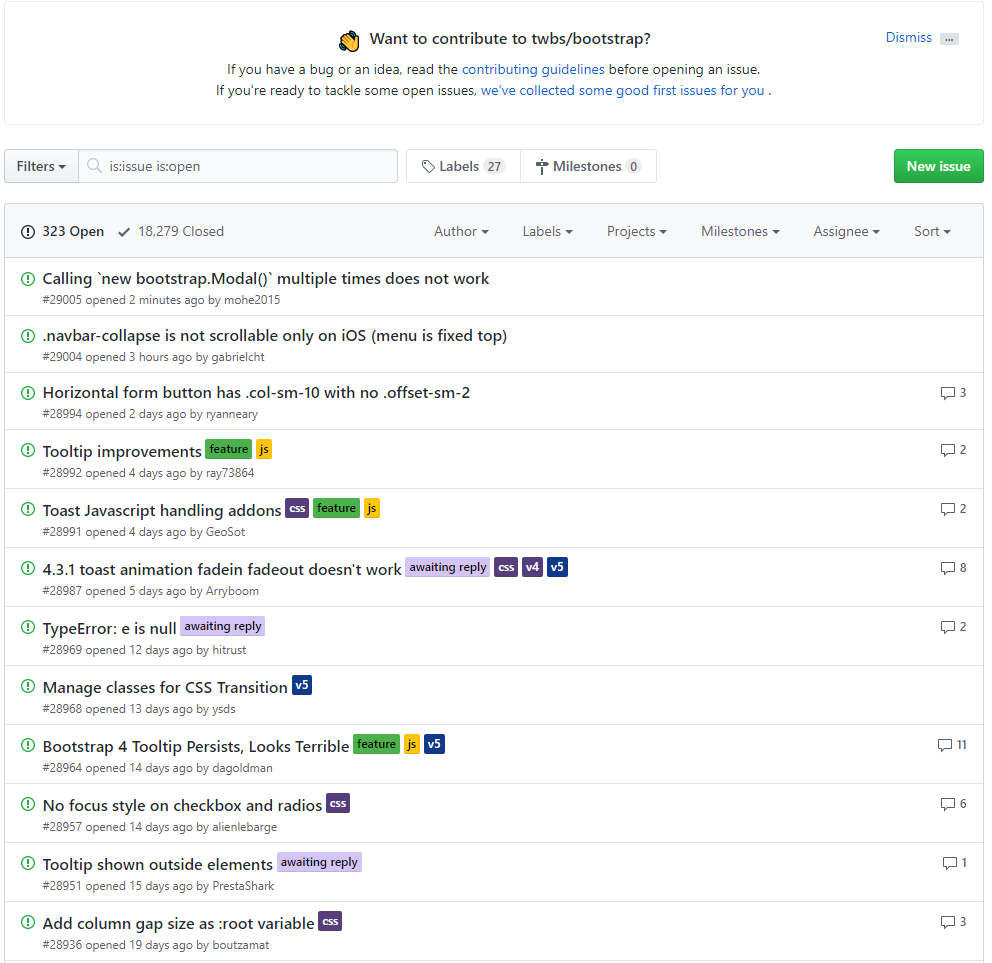Open comments of Horizontal form button issue
Image resolution: width=992 pixels, height=963 pixels.
point(953,393)
